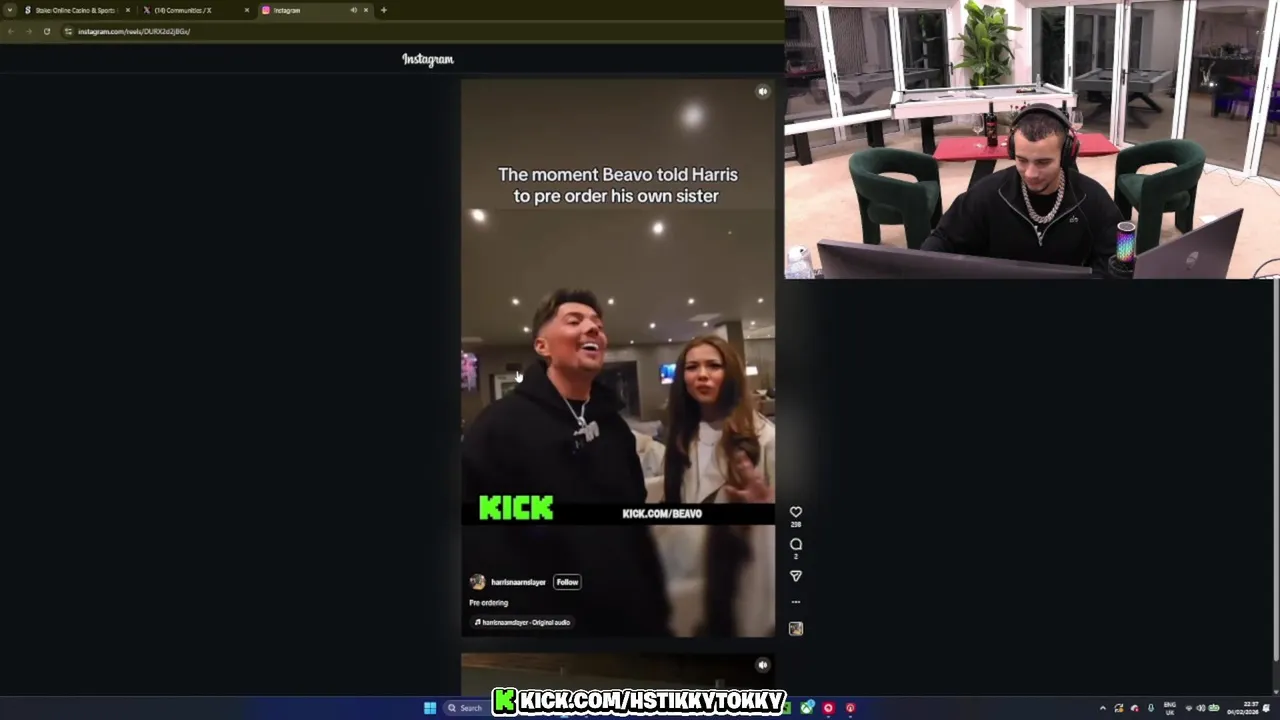The height and width of the screenshot is (720, 1280).
Task: Click the 'Pre ordering' caption text
Action: click(x=488, y=603)
